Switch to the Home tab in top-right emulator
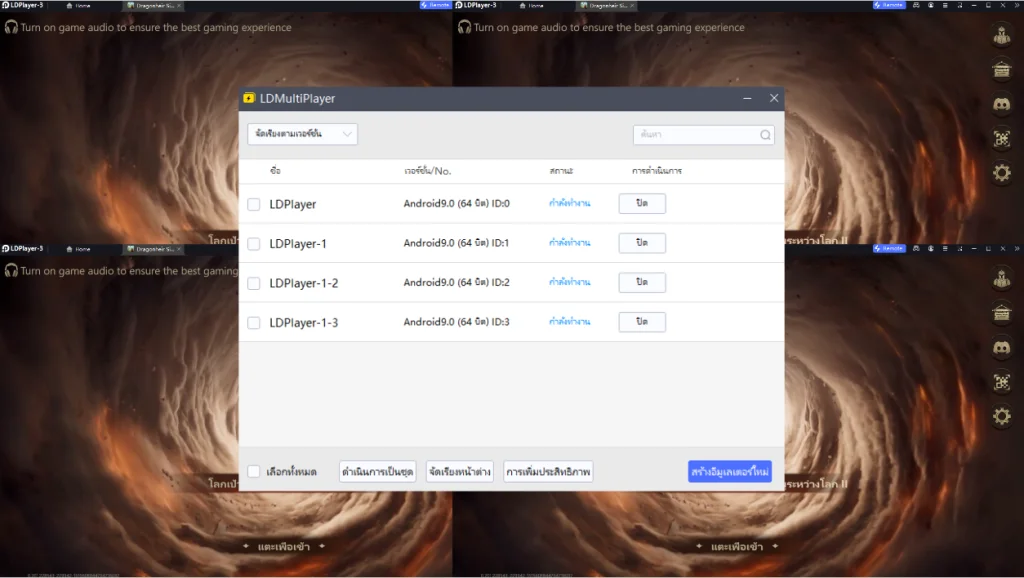 [532, 5]
